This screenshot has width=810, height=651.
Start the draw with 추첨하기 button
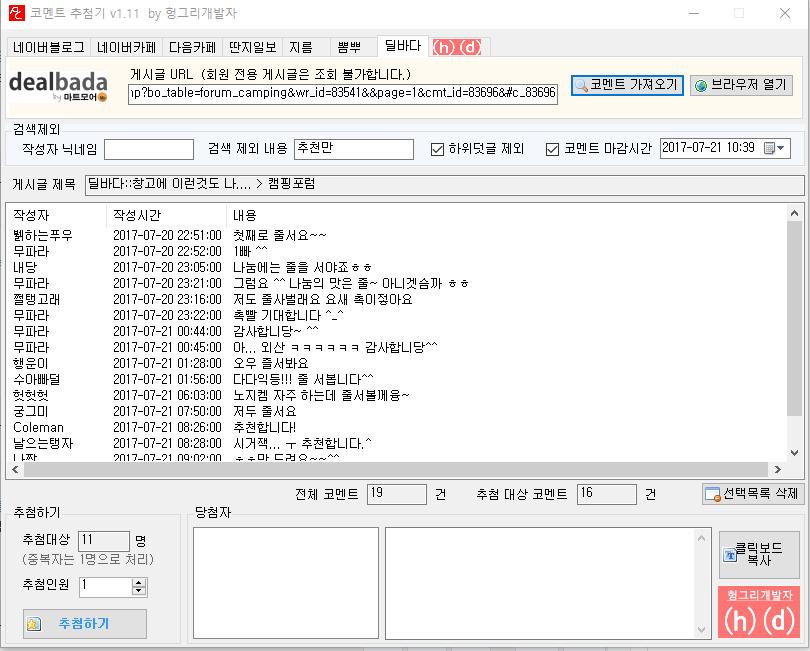[84, 623]
